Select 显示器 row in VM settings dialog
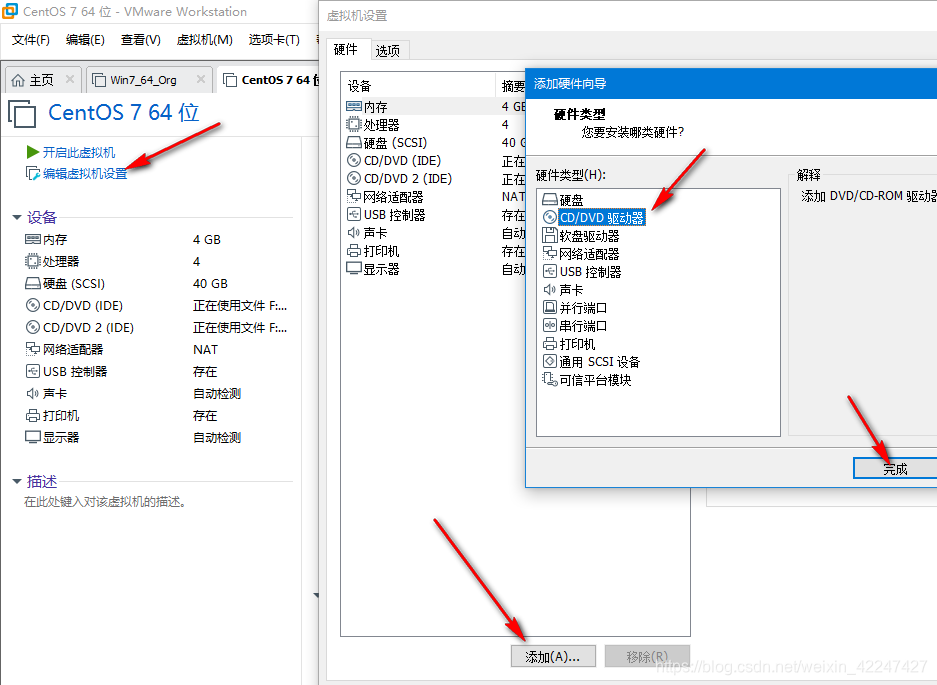 tap(434, 268)
